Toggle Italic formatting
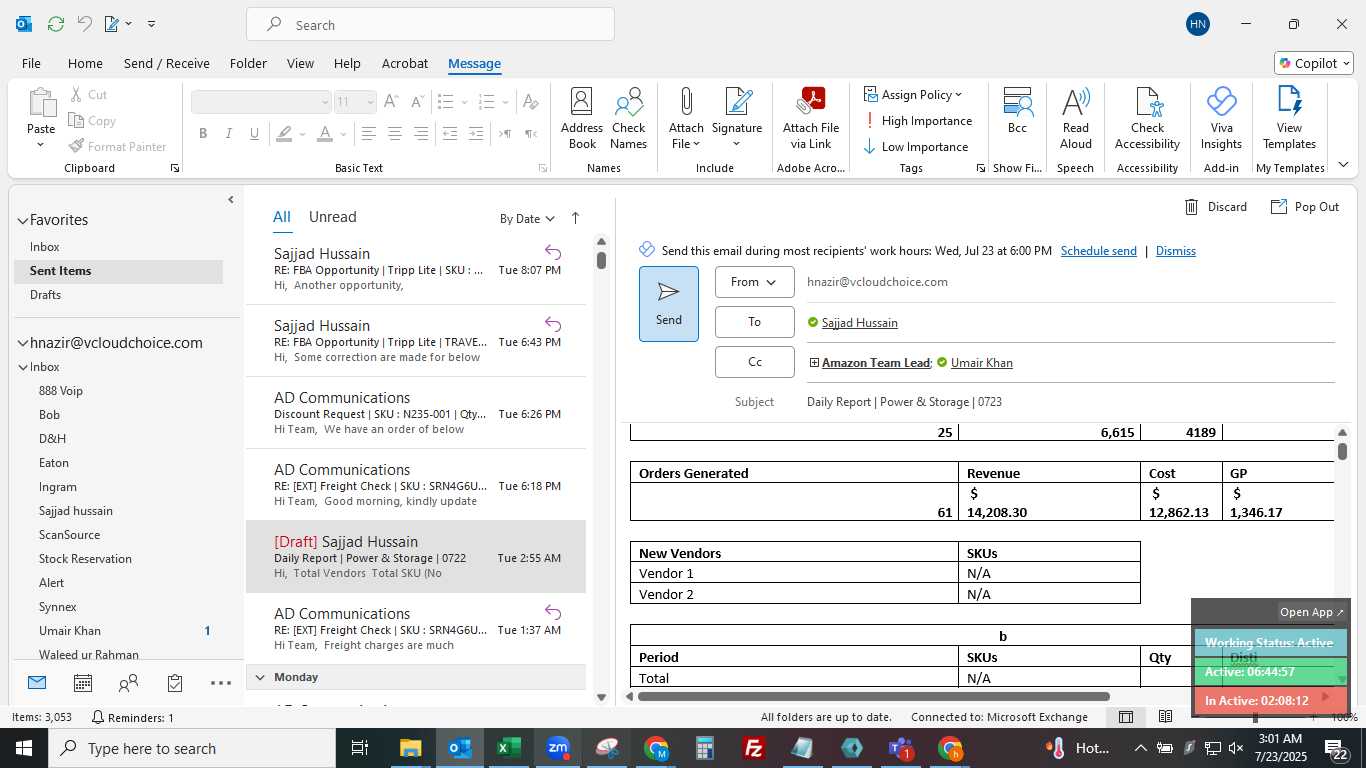The height and width of the screenshot is (768, 1366). tap(228, 133)
